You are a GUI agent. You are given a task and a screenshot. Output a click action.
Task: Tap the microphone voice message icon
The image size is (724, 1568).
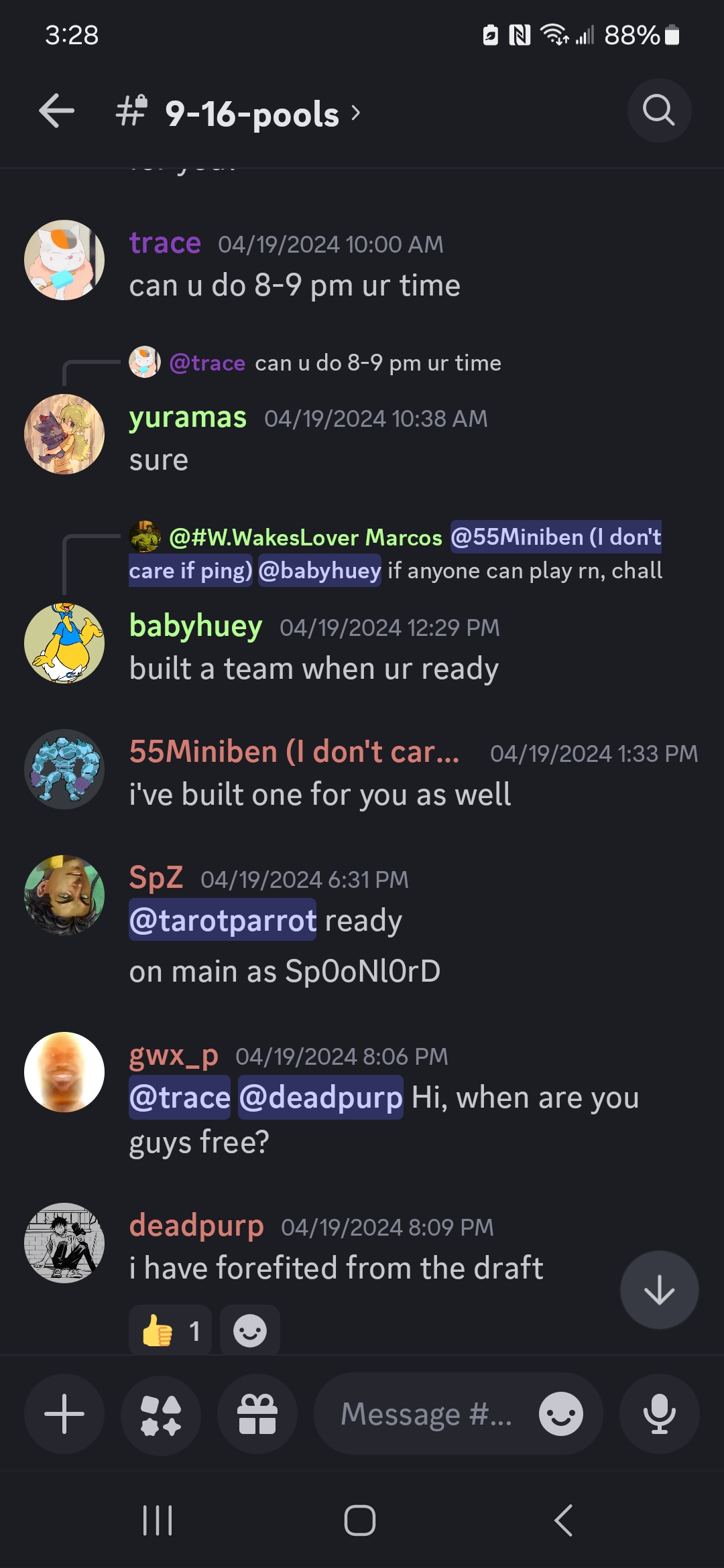[x=660, y=1414]
